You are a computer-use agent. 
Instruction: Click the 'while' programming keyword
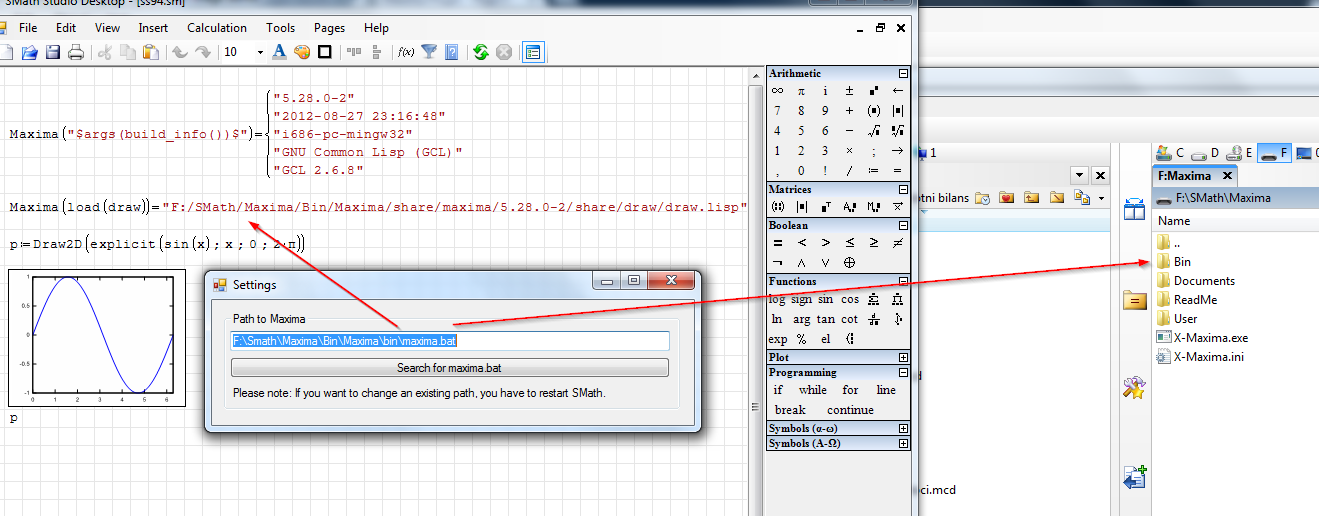pyautogui.click(x=812, y=390)
